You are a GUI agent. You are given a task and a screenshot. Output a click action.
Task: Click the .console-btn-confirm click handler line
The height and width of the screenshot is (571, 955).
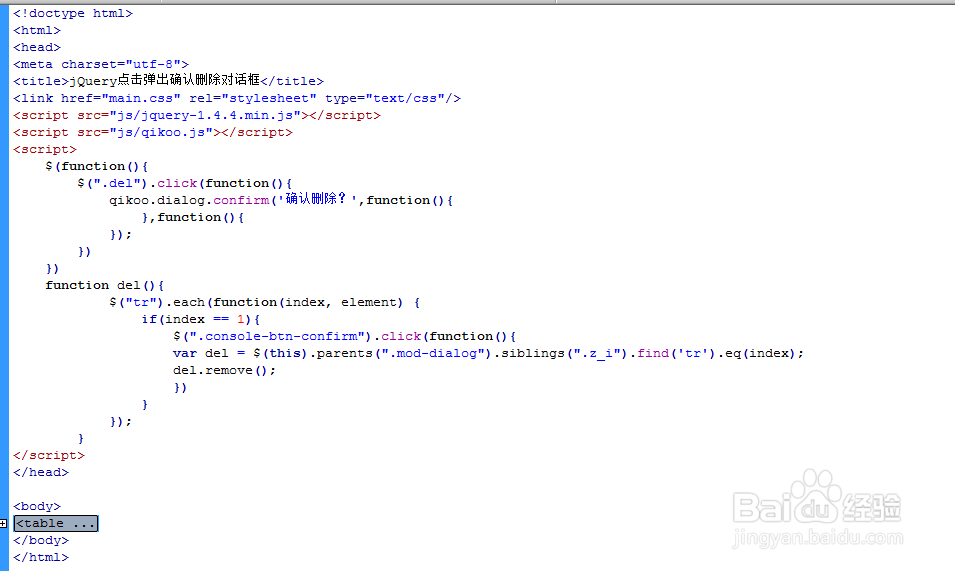(345, 337)
